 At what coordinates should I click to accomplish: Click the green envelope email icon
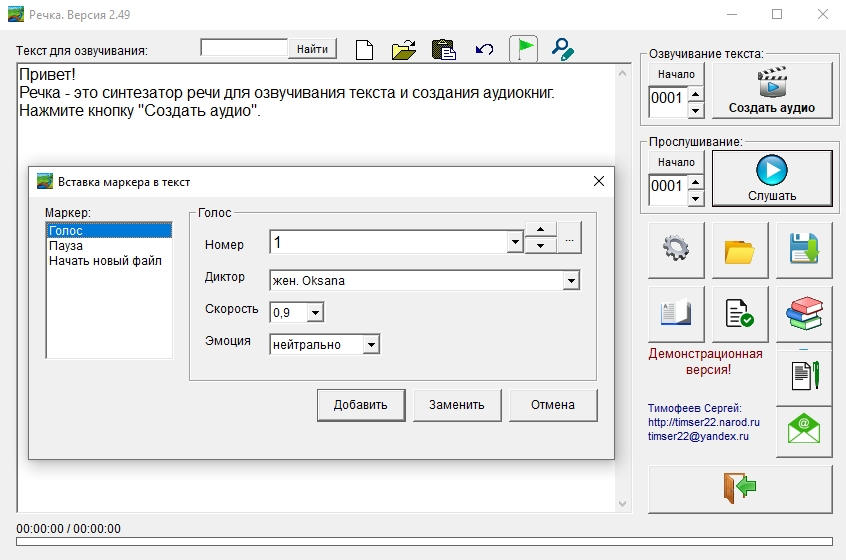pyautogui.click(x=804, y=430)
